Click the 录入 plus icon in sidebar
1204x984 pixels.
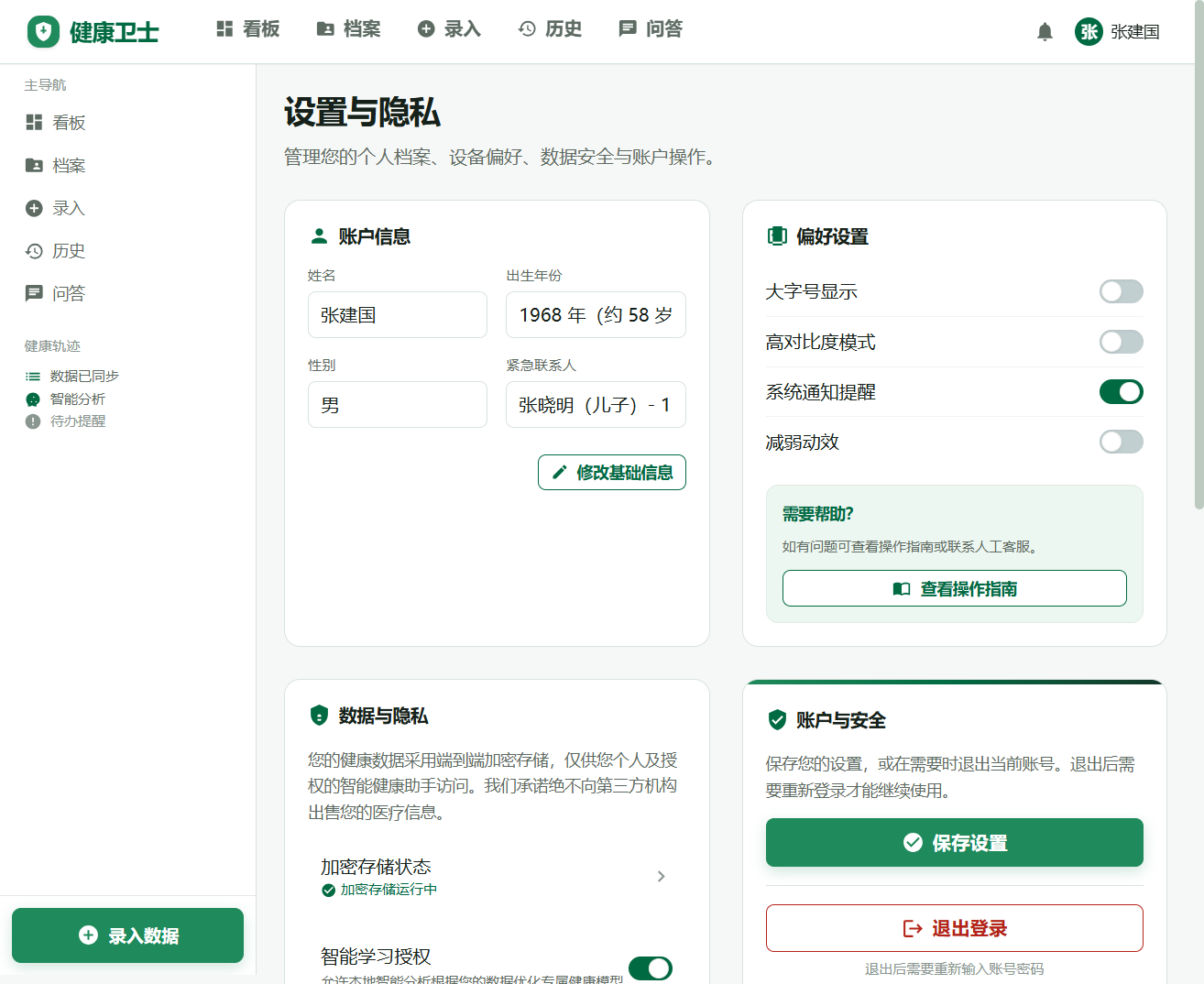pyautogui.click(x=34, y=208)
